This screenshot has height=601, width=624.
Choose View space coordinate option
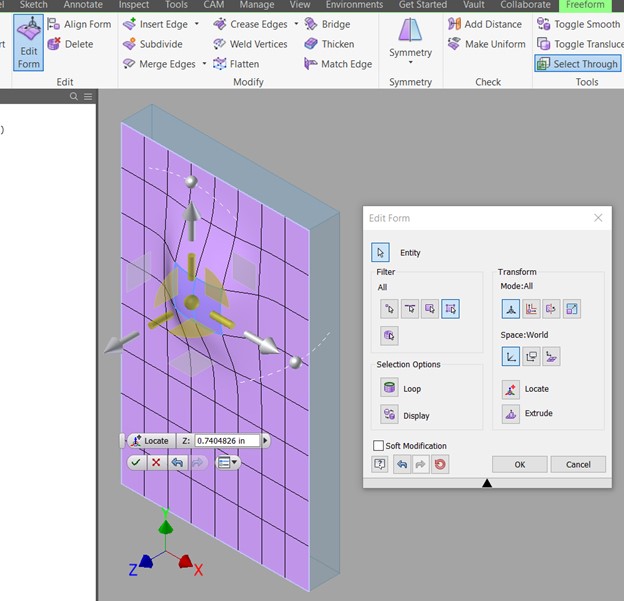click(531, 356)
